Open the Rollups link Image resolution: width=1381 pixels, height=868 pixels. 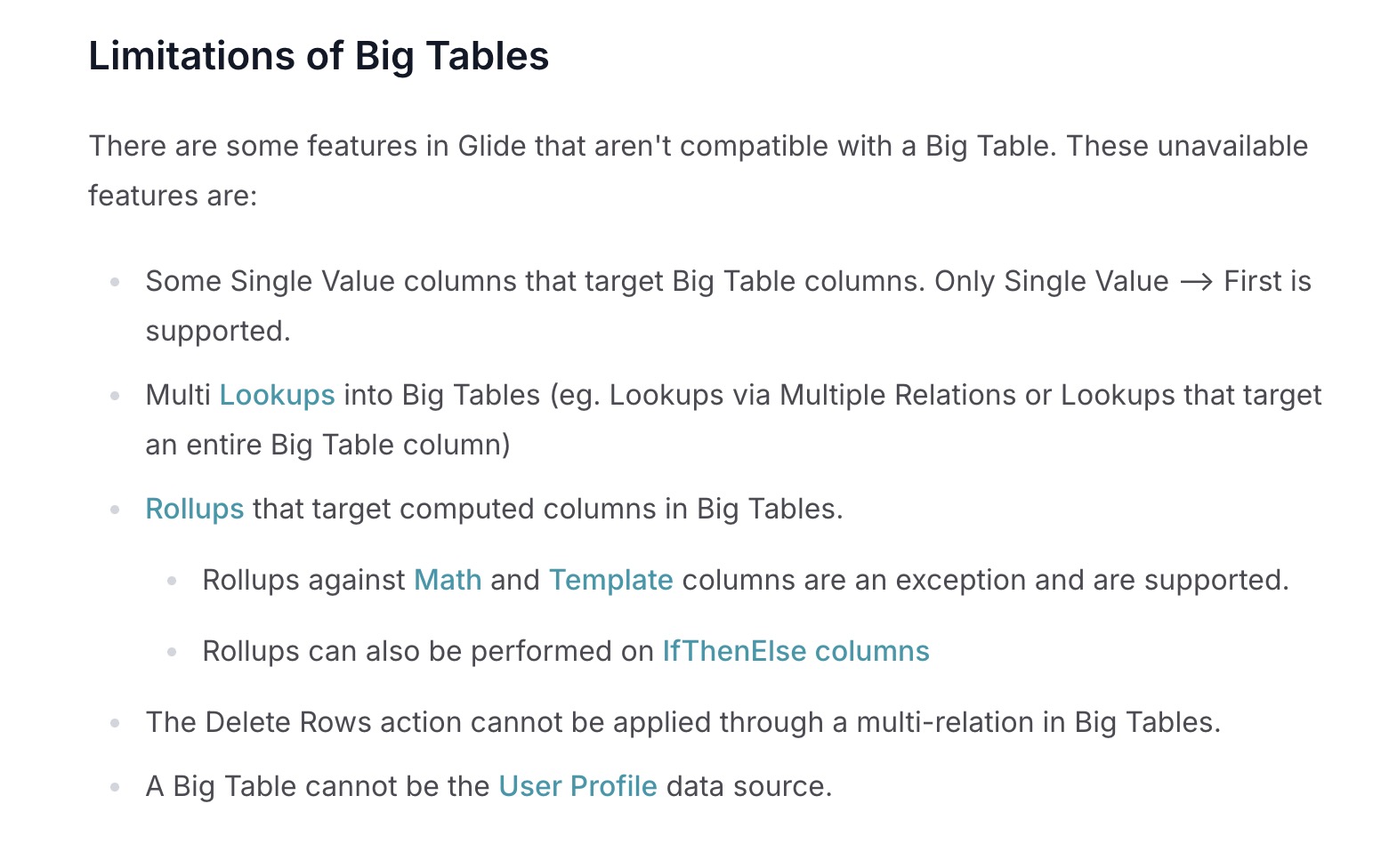(x=195, y=508)
